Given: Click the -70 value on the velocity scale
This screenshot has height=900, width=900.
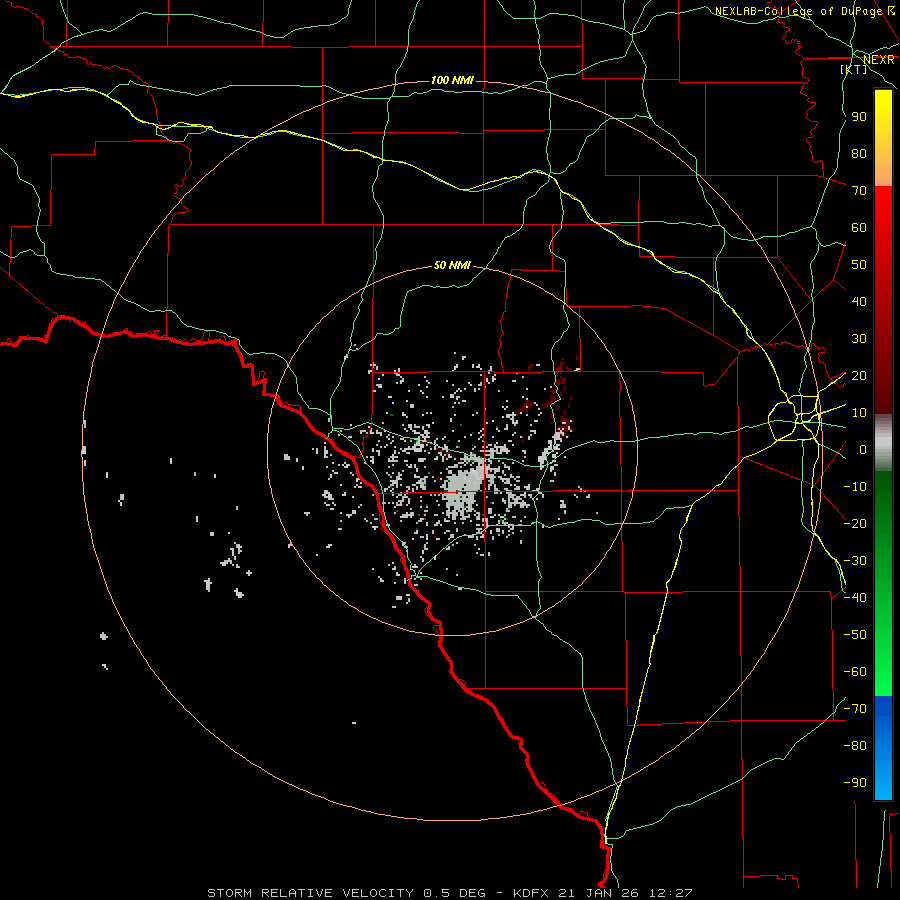Looking at the screenshot, I should point(855,709).
